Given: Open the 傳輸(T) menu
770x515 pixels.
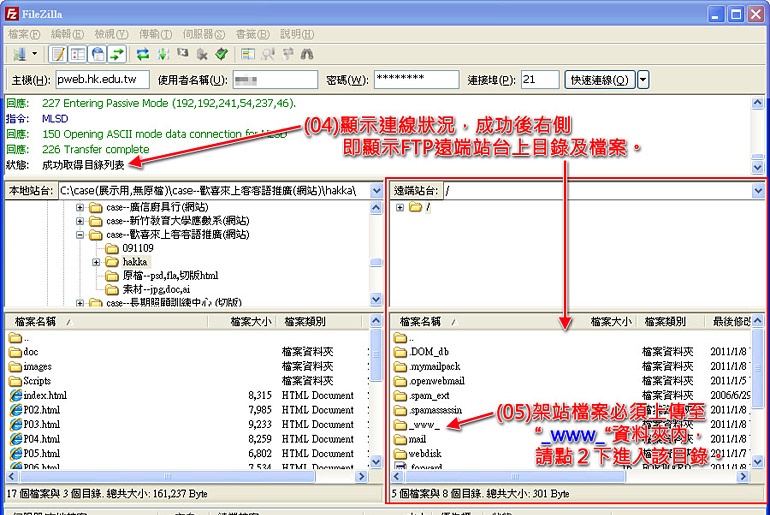Looking at the screenshot, I should tap(155, 34).
